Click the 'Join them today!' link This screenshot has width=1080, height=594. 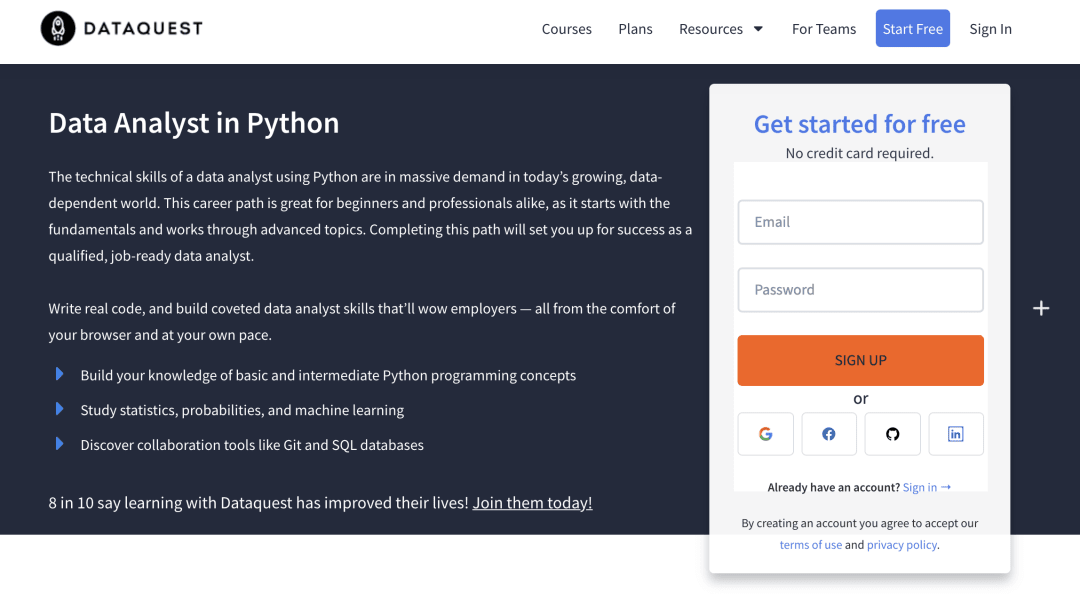click(x=532, y=502)
